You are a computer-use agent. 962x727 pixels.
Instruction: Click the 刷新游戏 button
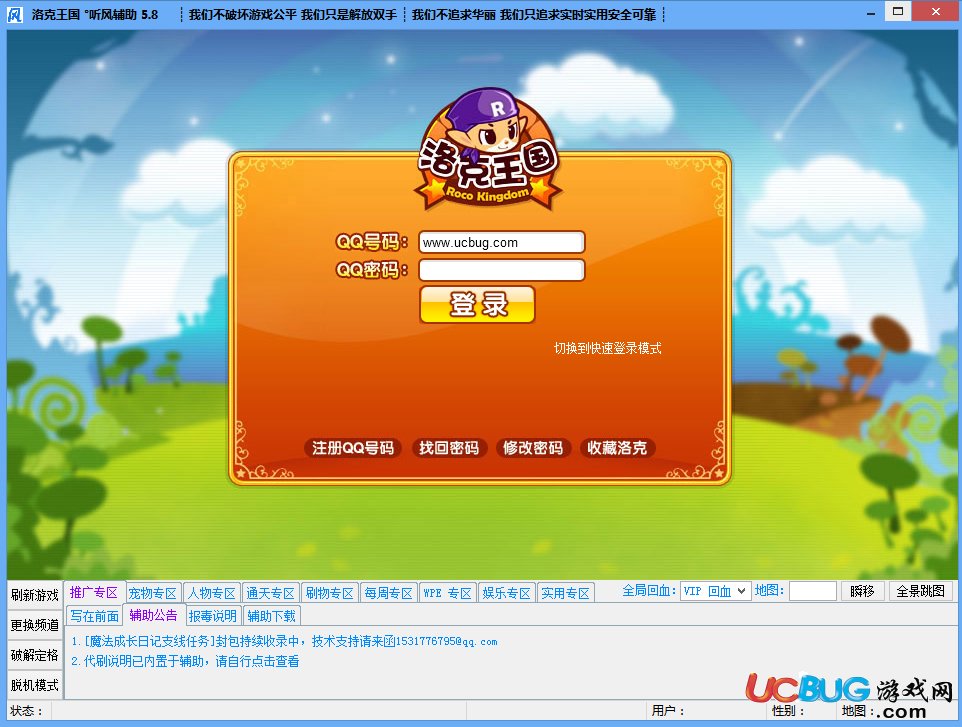click(35, 595)
